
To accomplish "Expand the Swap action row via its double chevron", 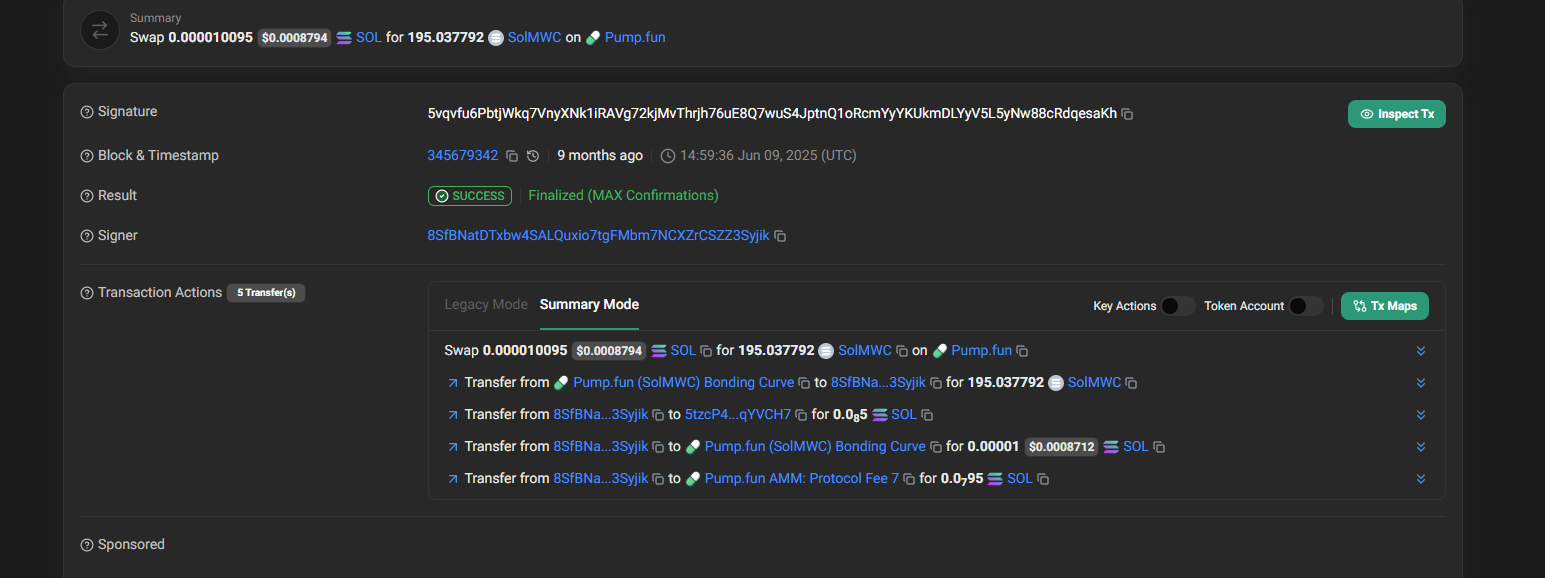I will [1421, 351].
